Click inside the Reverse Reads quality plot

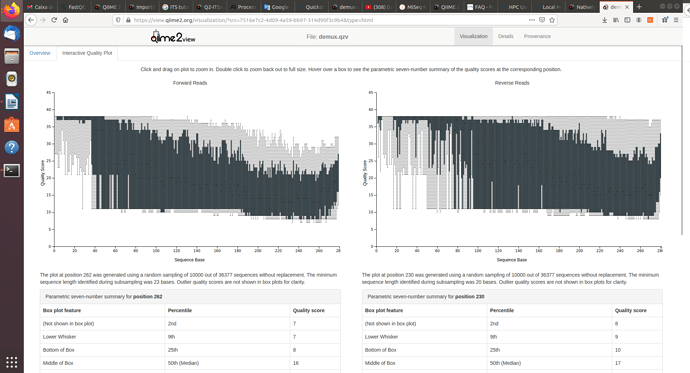tap(518, 169)
